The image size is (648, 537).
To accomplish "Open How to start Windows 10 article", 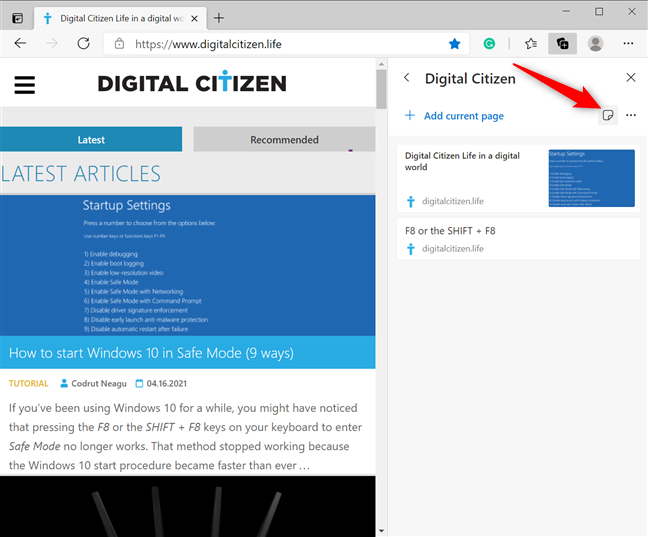I will coord(151,353).
